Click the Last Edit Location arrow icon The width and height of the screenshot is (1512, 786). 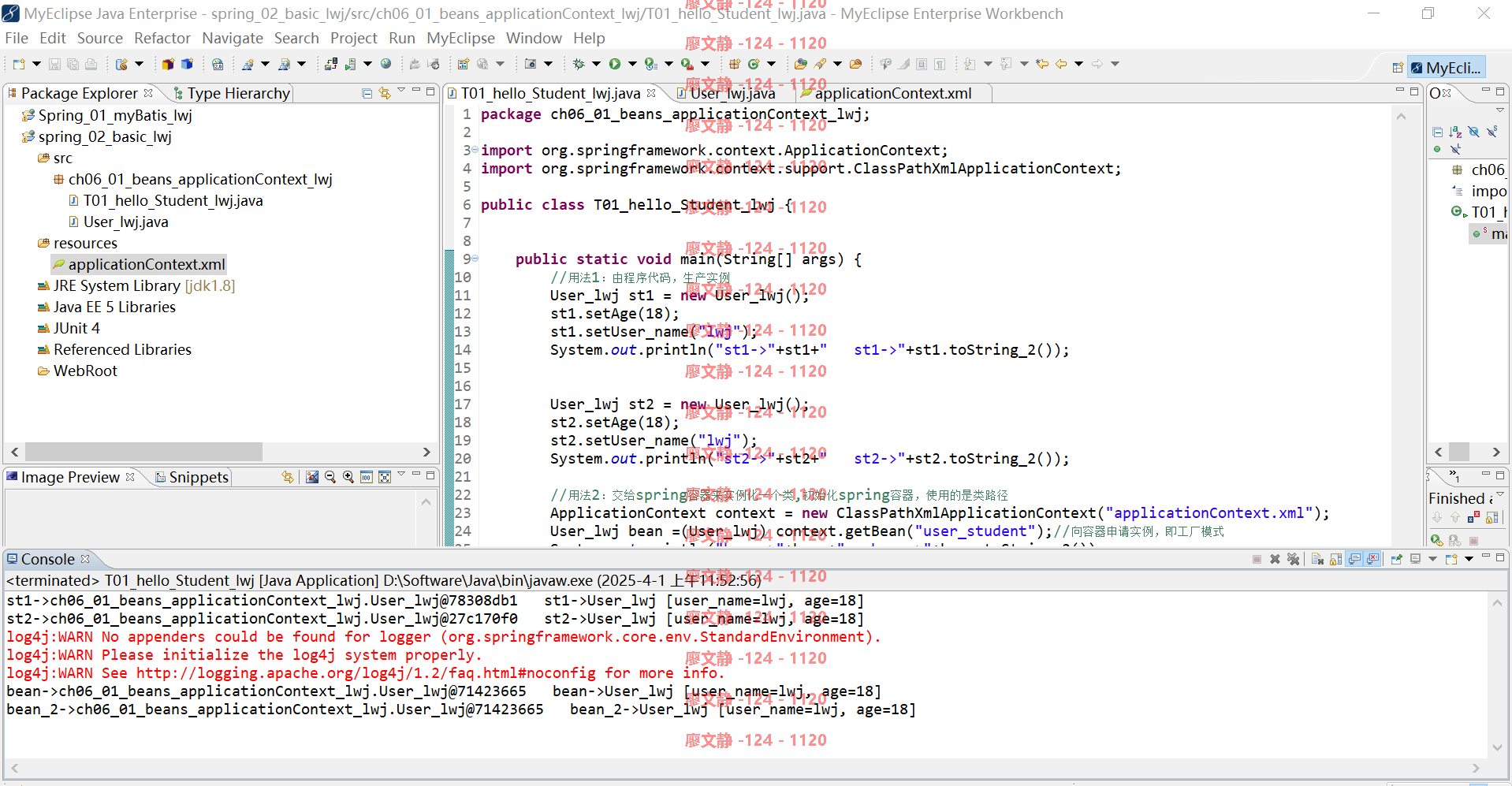click(x=1042, y=64)
